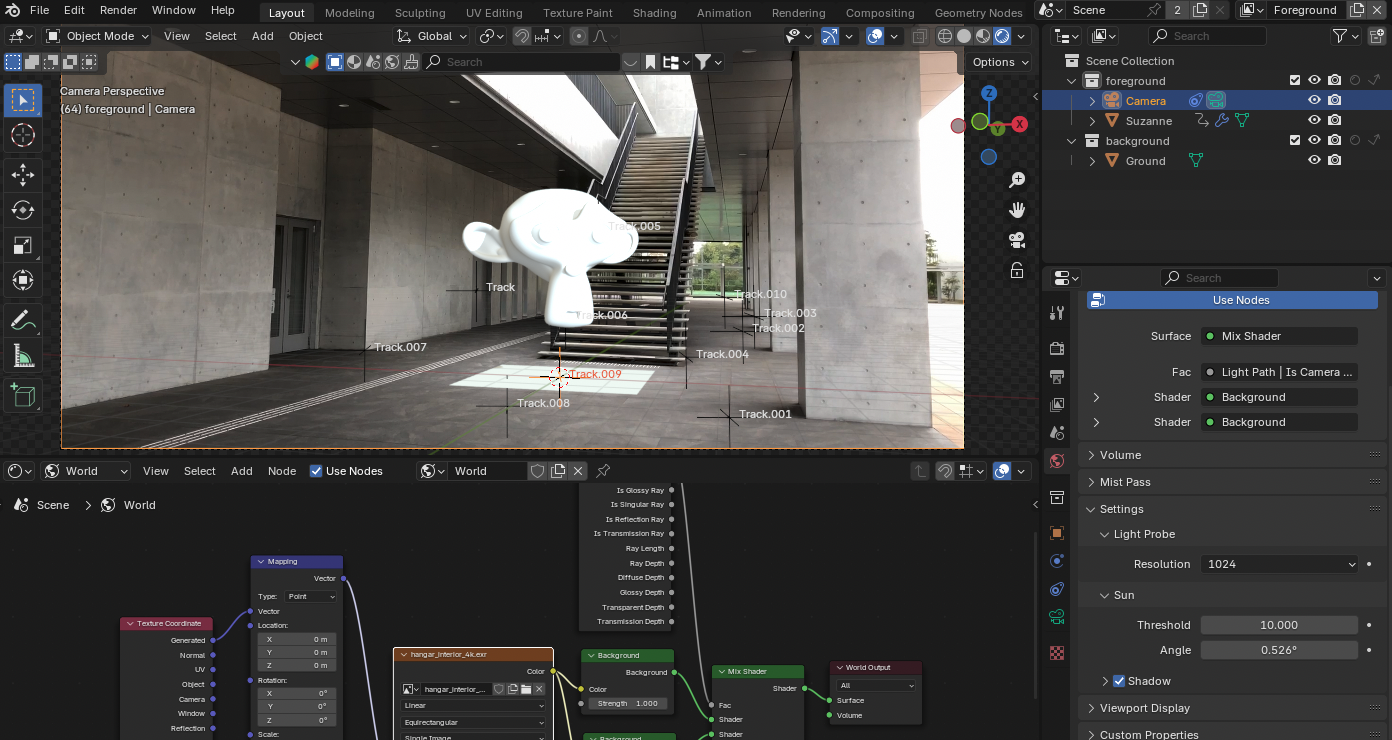
Task: Activate the Move tool
Action: coord(23,175)
